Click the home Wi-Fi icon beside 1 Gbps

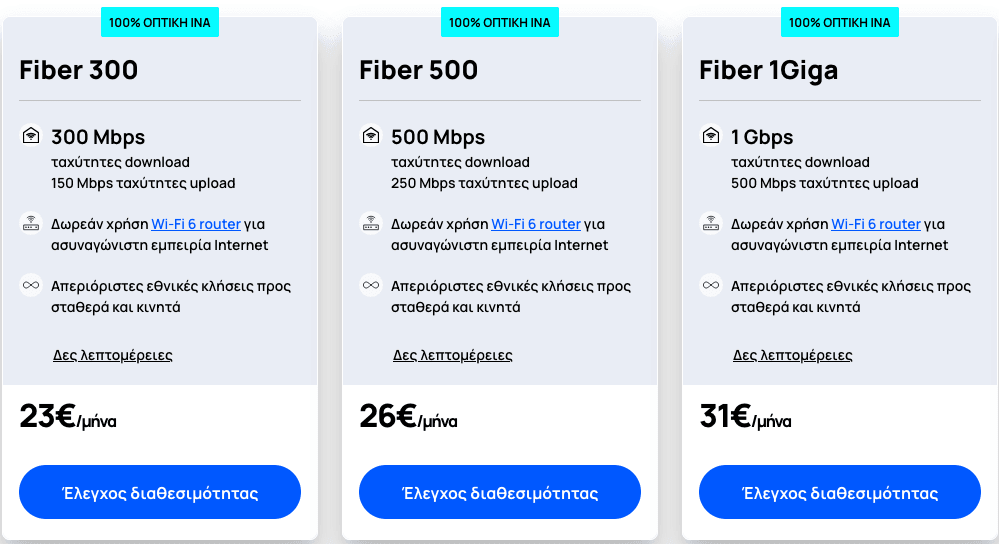point(711,136)
